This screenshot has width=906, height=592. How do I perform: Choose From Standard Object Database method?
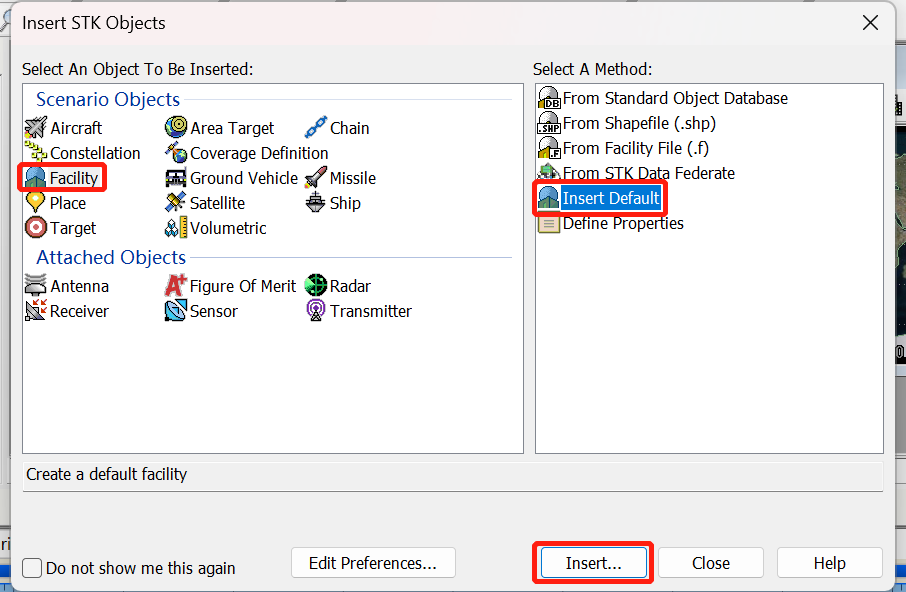pyautogui.click(x=549, y=98)
